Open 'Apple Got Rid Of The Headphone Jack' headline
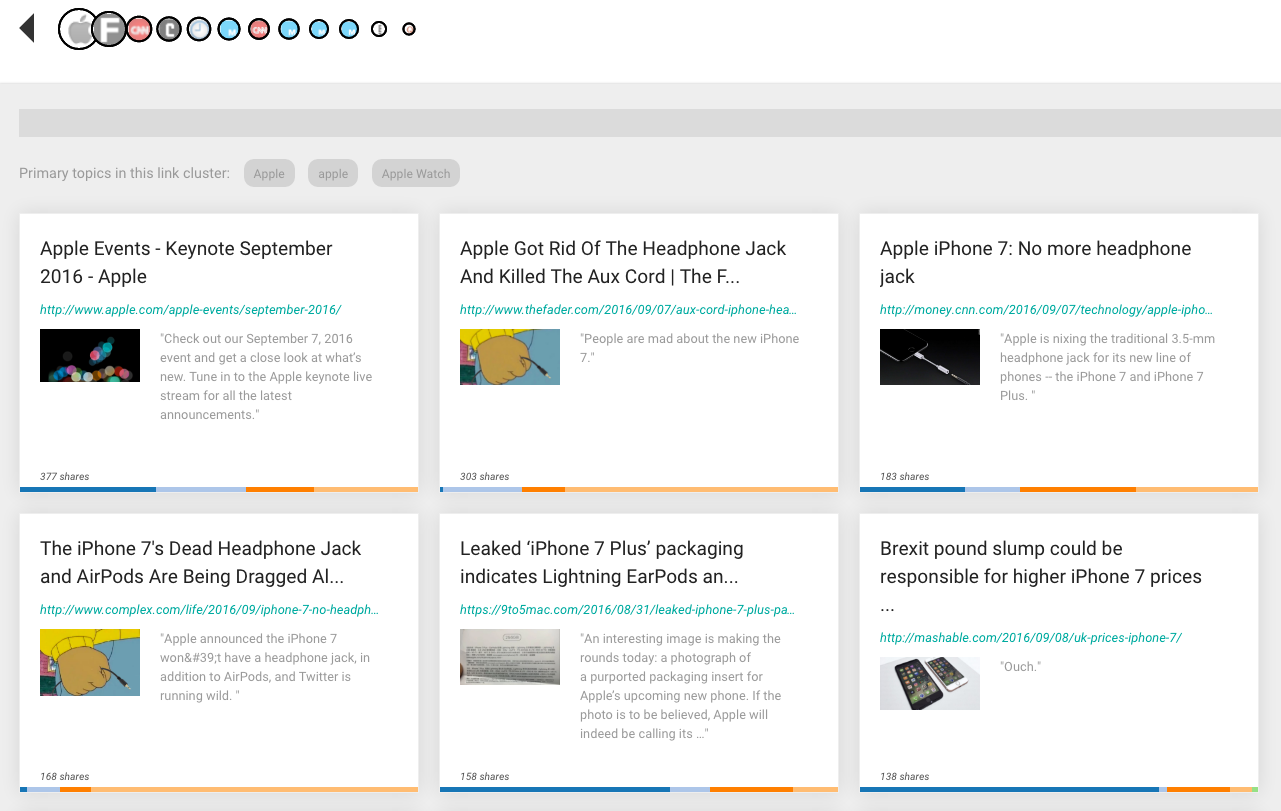The image size is (1281, 811). (623, 262)
